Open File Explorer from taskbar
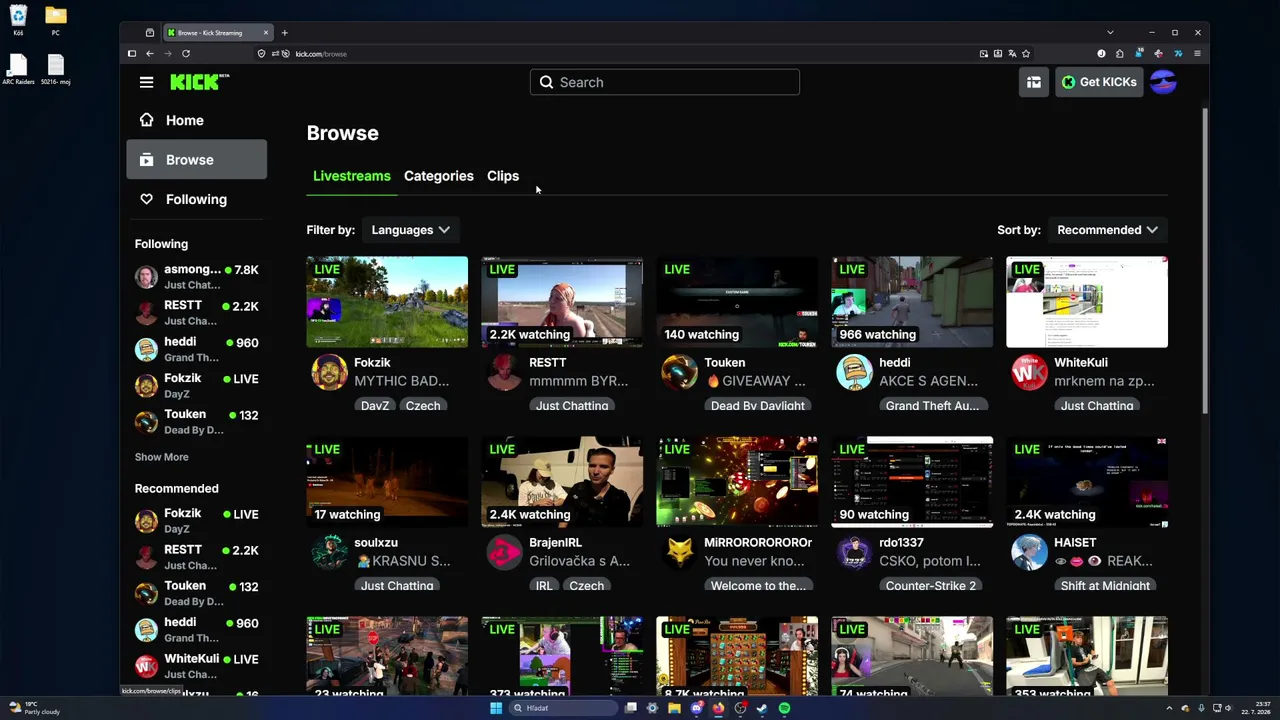The height and width of the screenshot is (720, 1280). tap(674, 708)
